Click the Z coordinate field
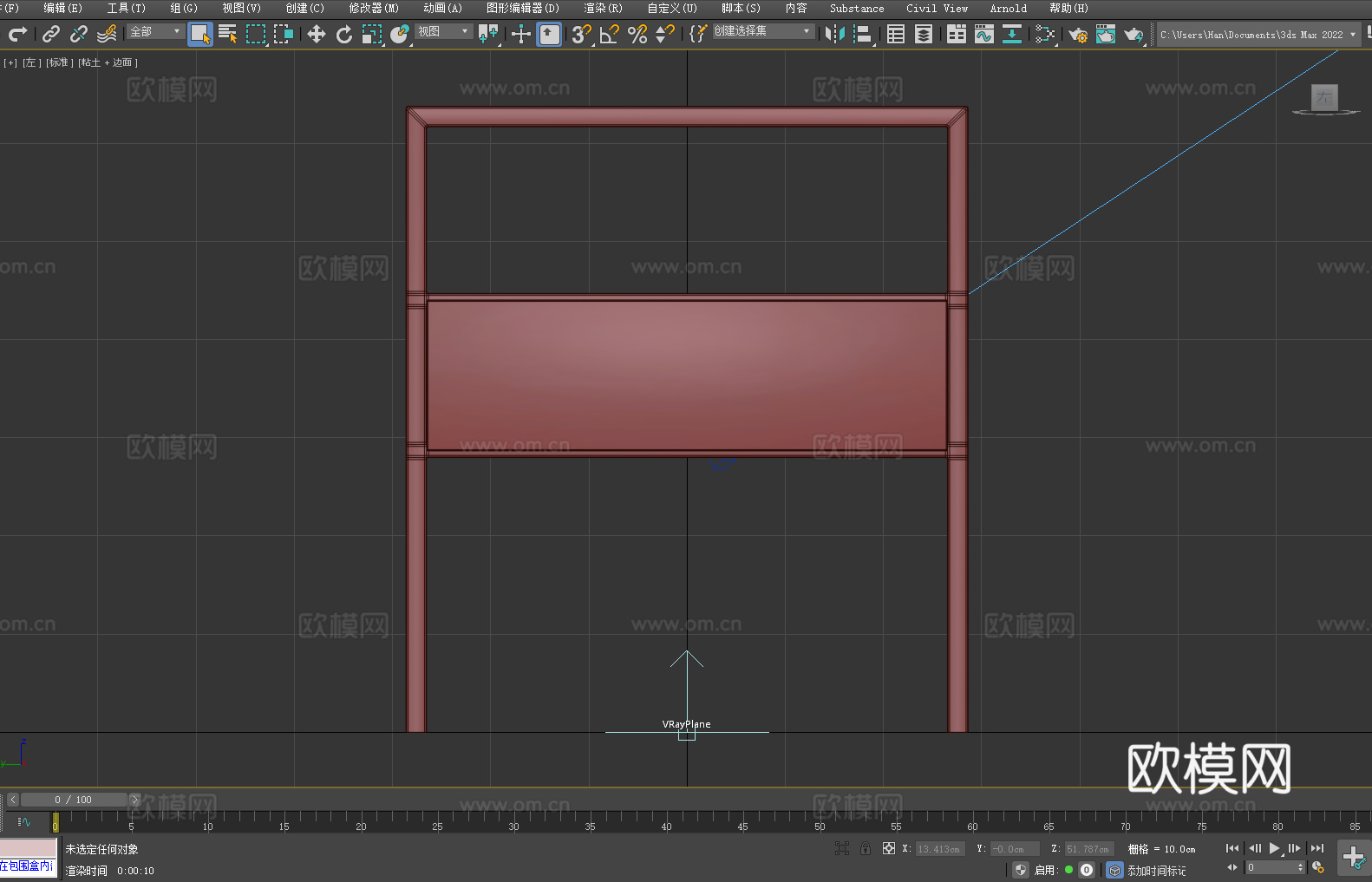The image size is (1372, 882). click(1088, 849)
